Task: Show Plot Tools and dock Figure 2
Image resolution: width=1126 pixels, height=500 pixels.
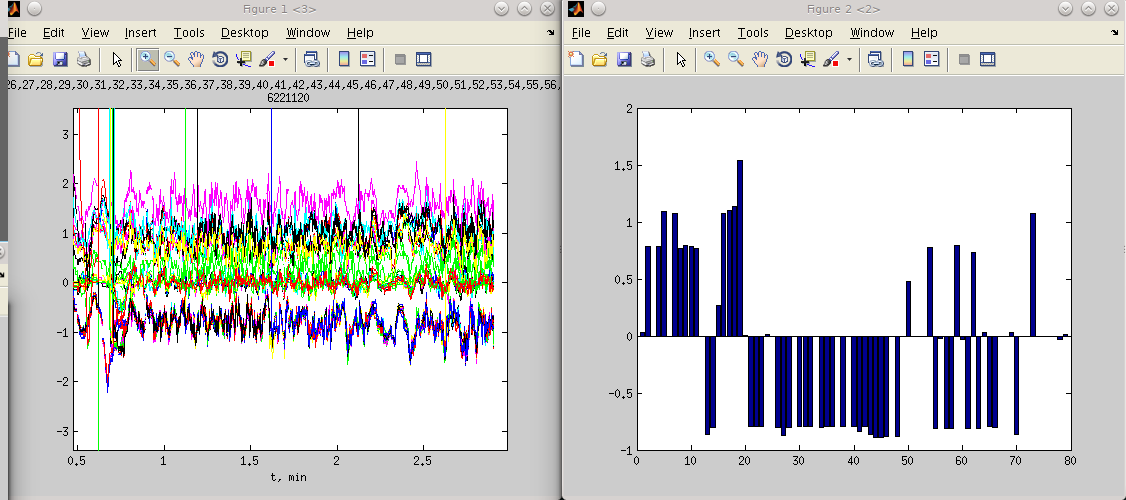Action: click(988, 59)
